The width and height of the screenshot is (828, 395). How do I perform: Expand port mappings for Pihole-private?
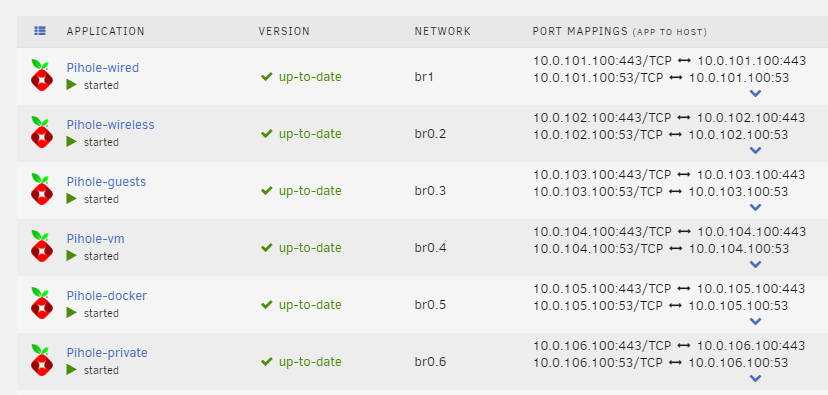coord(756,379)
